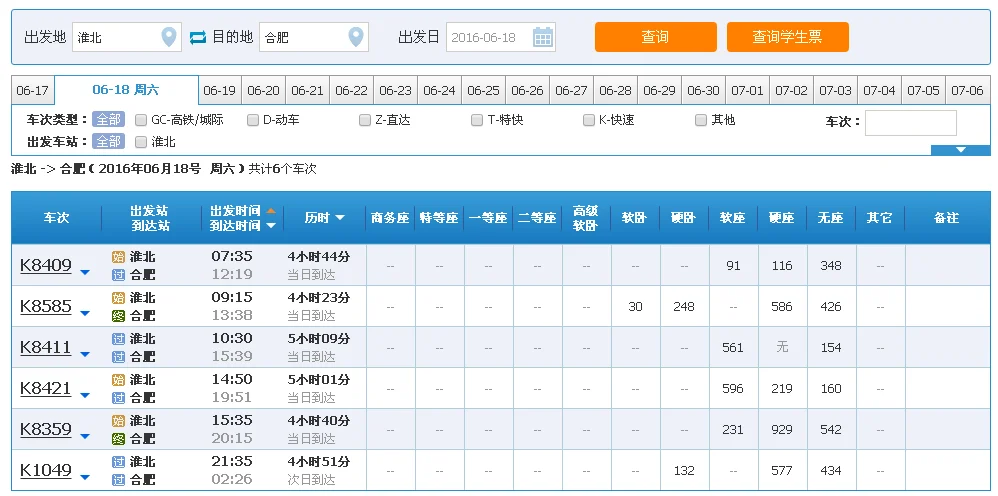Click soft seat count 561 for K8411
This screenshot has height=496, width=998.
click(733, 348)
